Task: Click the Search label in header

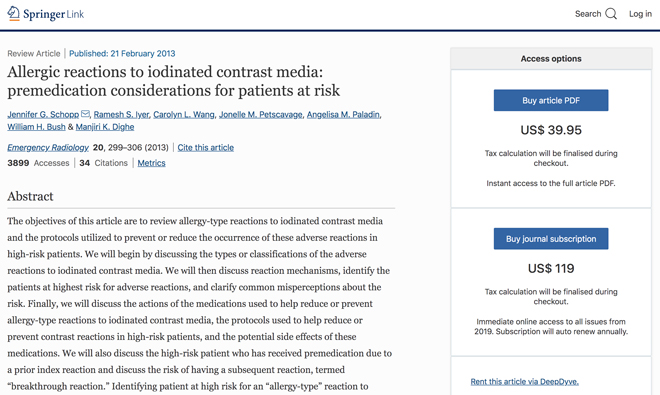Action: coord(588,14)
